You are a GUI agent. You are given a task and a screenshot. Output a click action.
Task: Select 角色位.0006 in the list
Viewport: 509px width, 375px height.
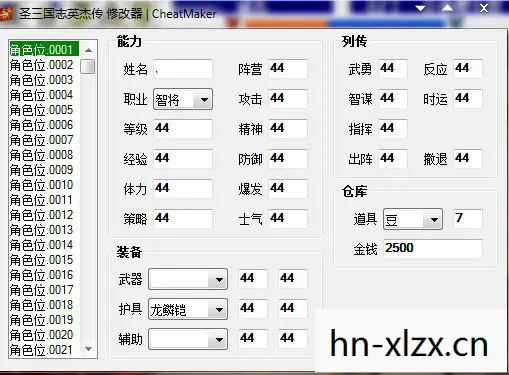(44, 125)
